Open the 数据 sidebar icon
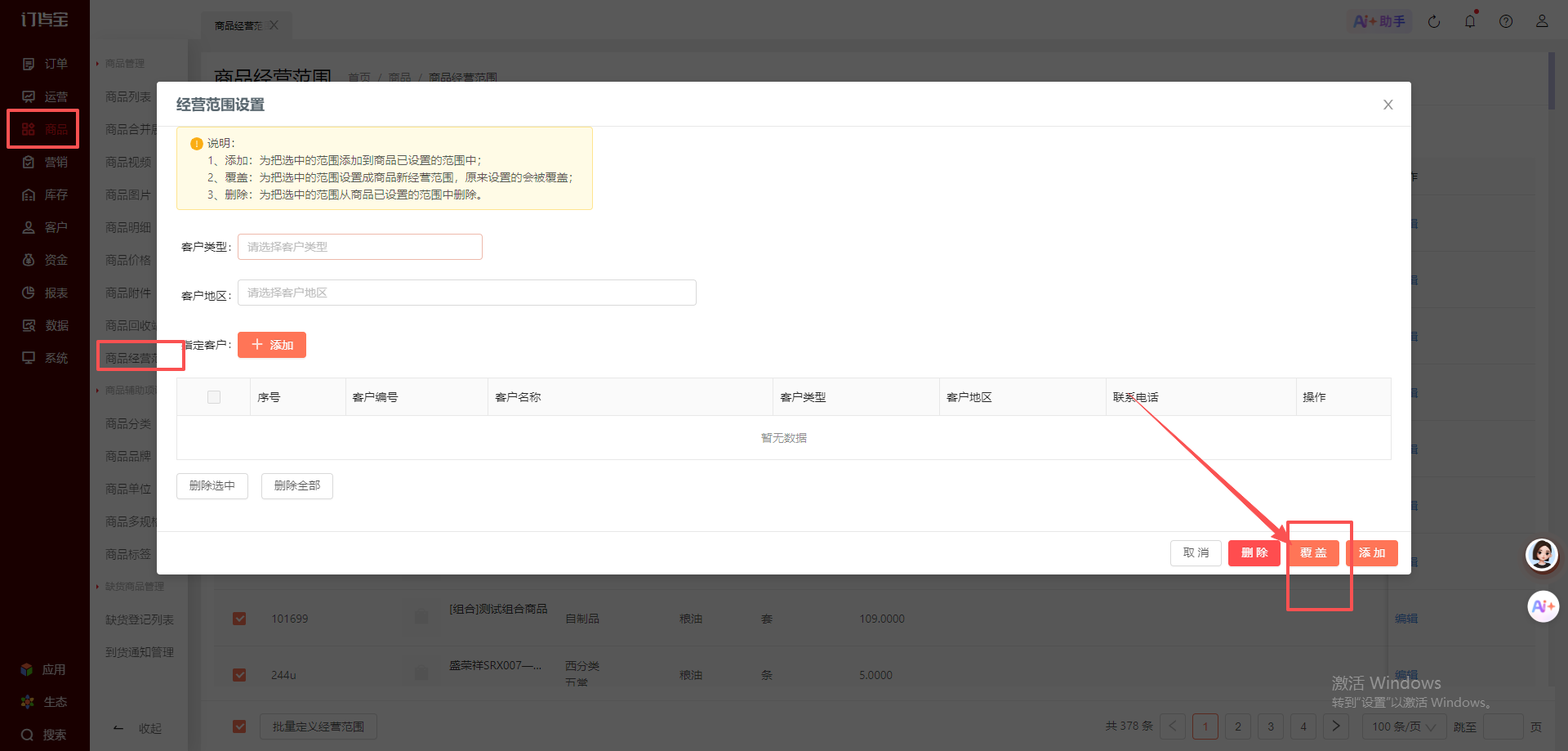1568x751 pixels. tap(29, 325)
